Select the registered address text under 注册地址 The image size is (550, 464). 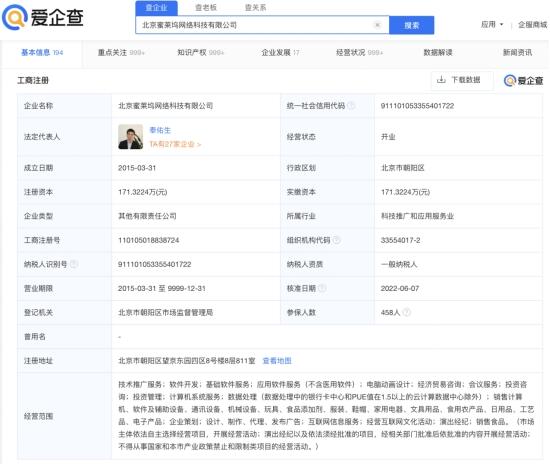coord(187,361)
